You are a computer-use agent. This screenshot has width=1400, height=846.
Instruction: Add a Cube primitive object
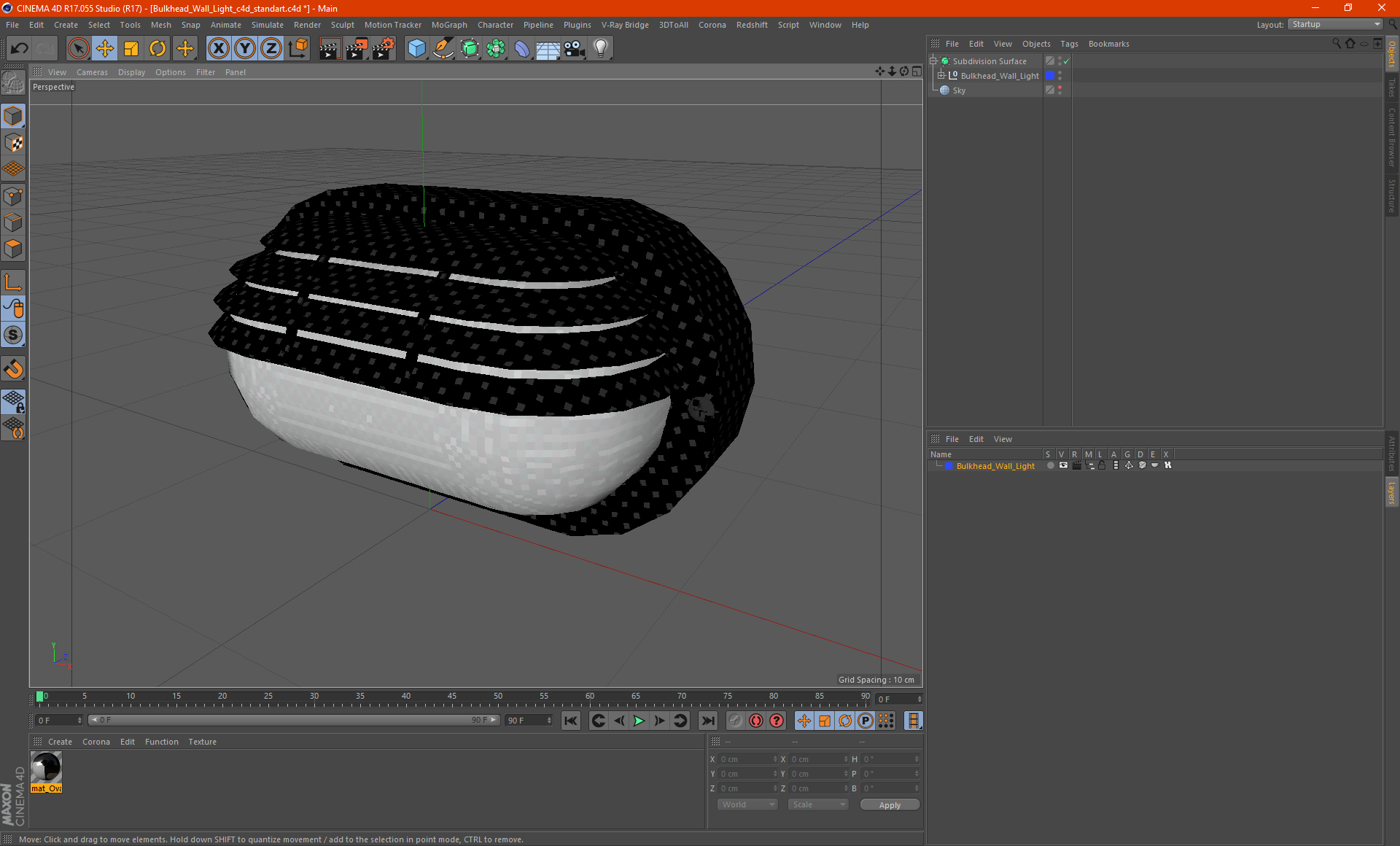[x=416, y=49]
